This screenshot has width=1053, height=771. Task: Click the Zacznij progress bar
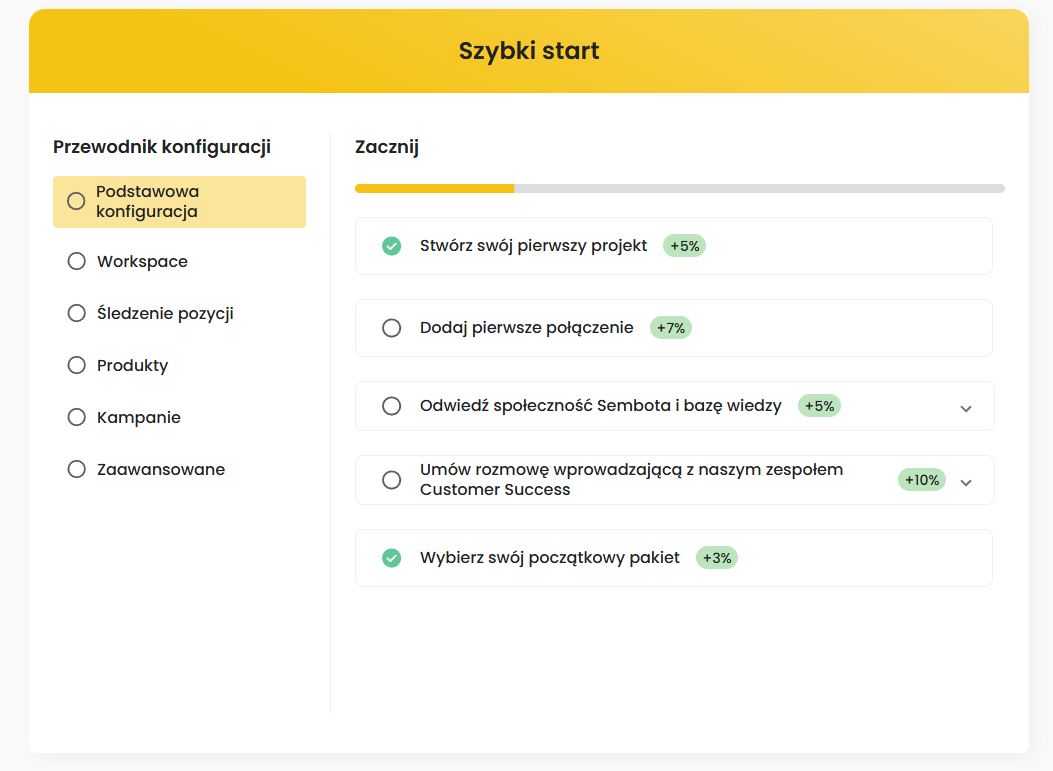click(x=680, y=189)
